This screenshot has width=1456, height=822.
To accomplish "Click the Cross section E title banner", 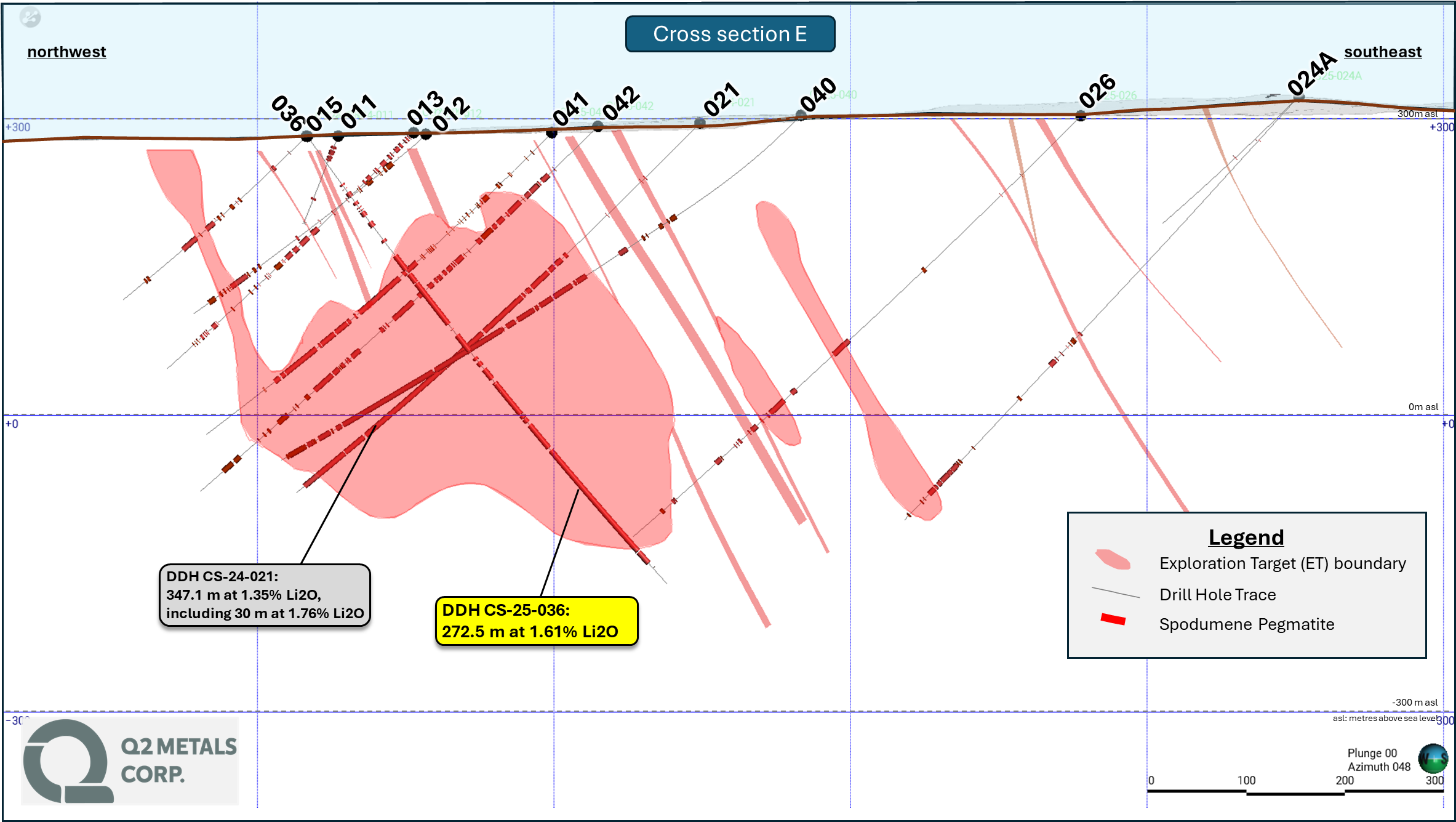I will click(730, 34).
